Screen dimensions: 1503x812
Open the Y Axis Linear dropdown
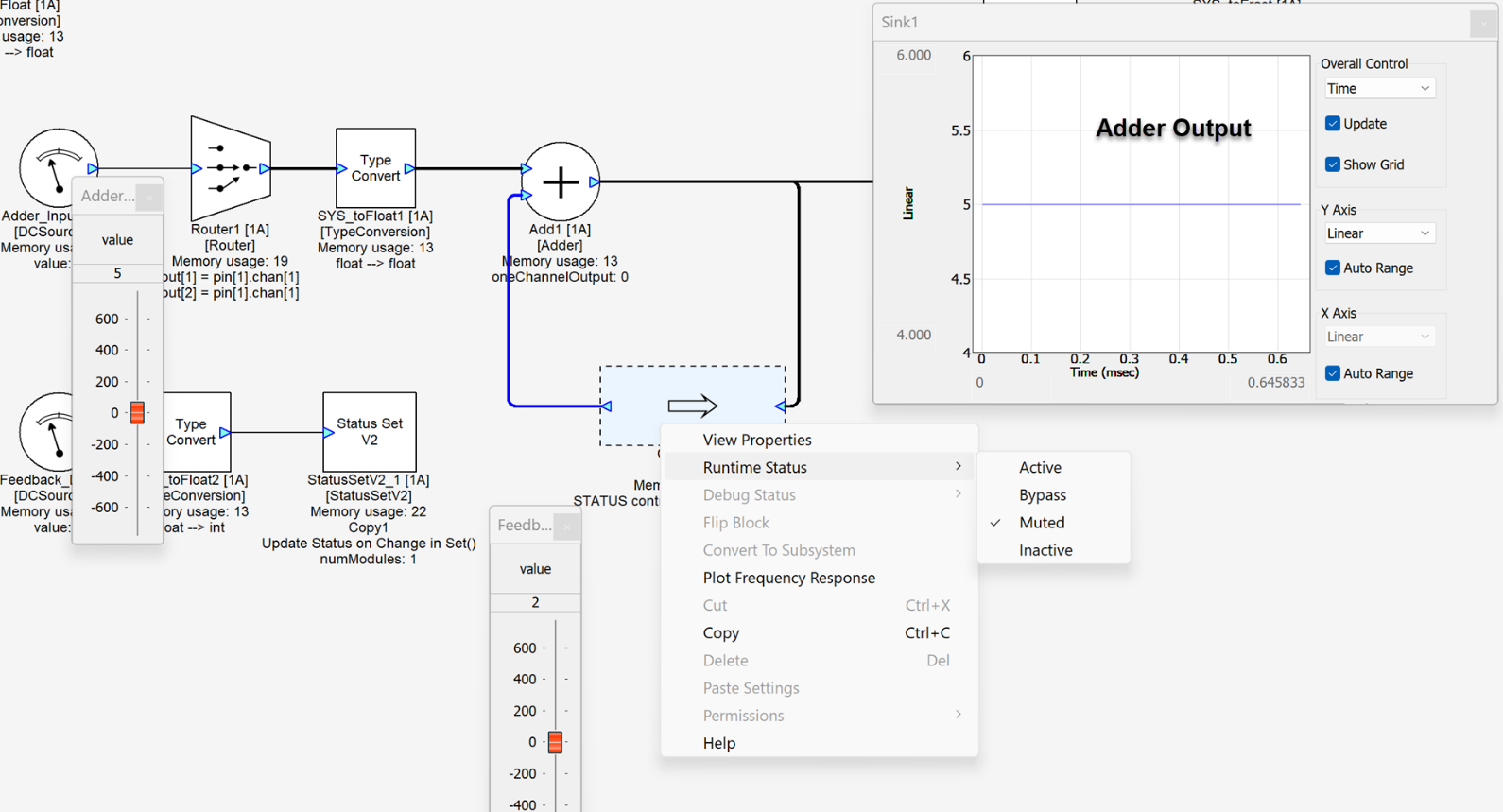coord(1378,233)
